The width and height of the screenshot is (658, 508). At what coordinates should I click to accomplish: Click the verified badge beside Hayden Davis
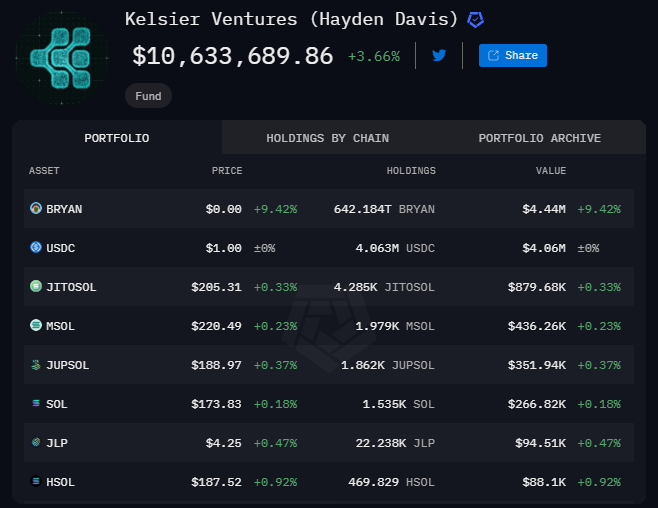point(477,20)
